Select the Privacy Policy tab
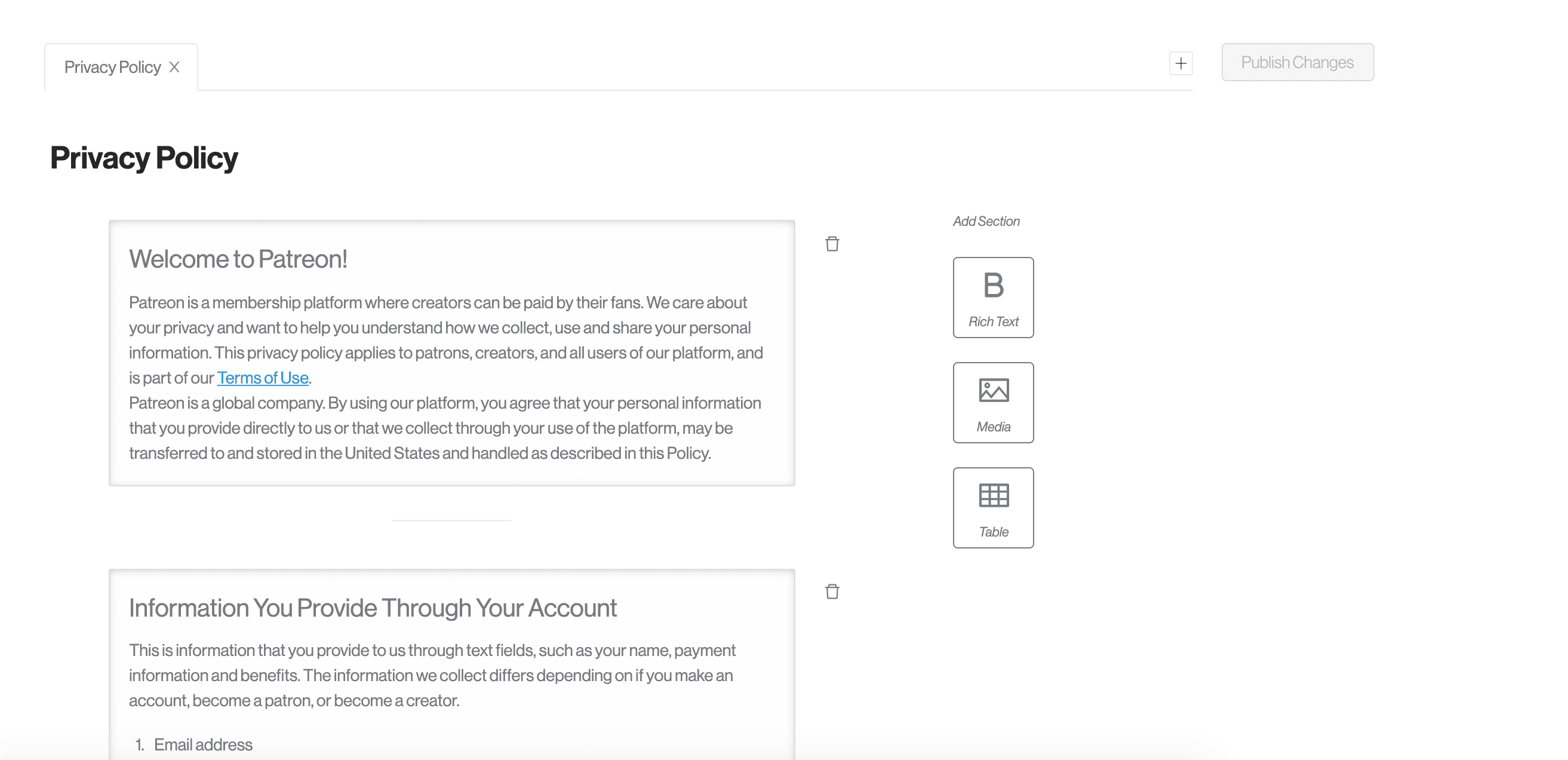 [x=112, y=67]
